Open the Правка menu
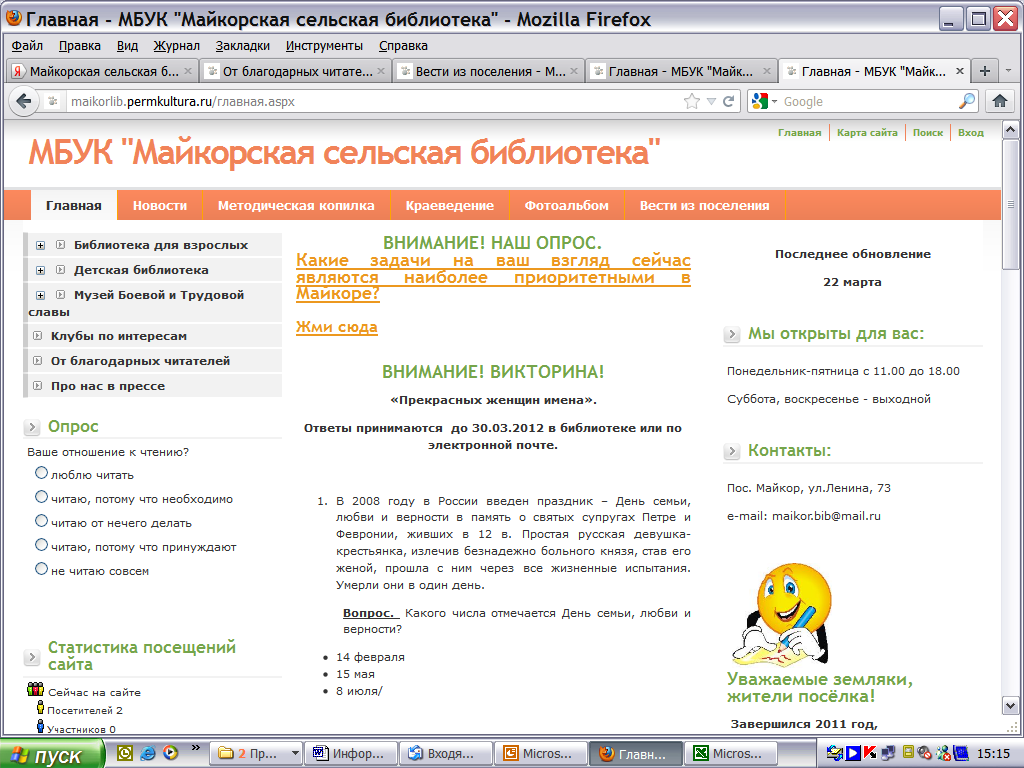 [80, 46]
